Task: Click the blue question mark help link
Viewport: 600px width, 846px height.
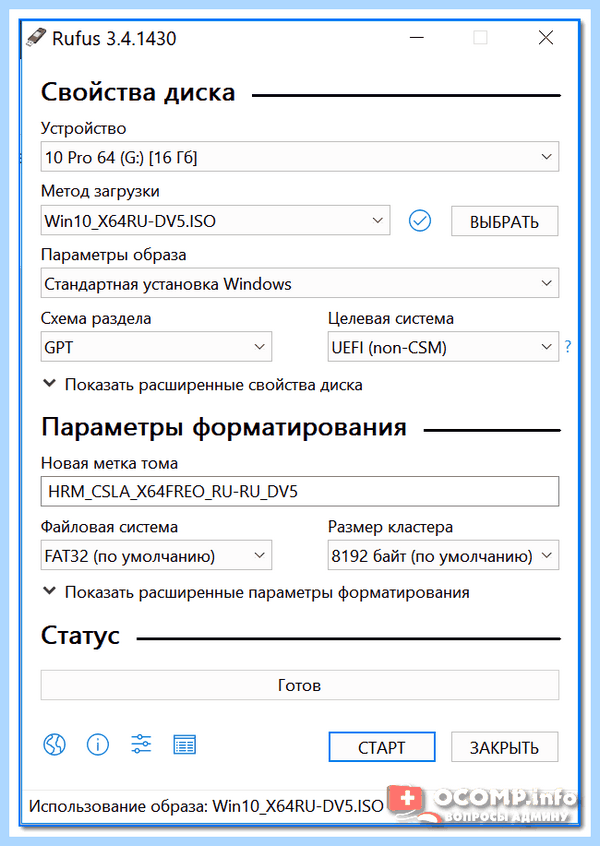Action: [568, 346]
